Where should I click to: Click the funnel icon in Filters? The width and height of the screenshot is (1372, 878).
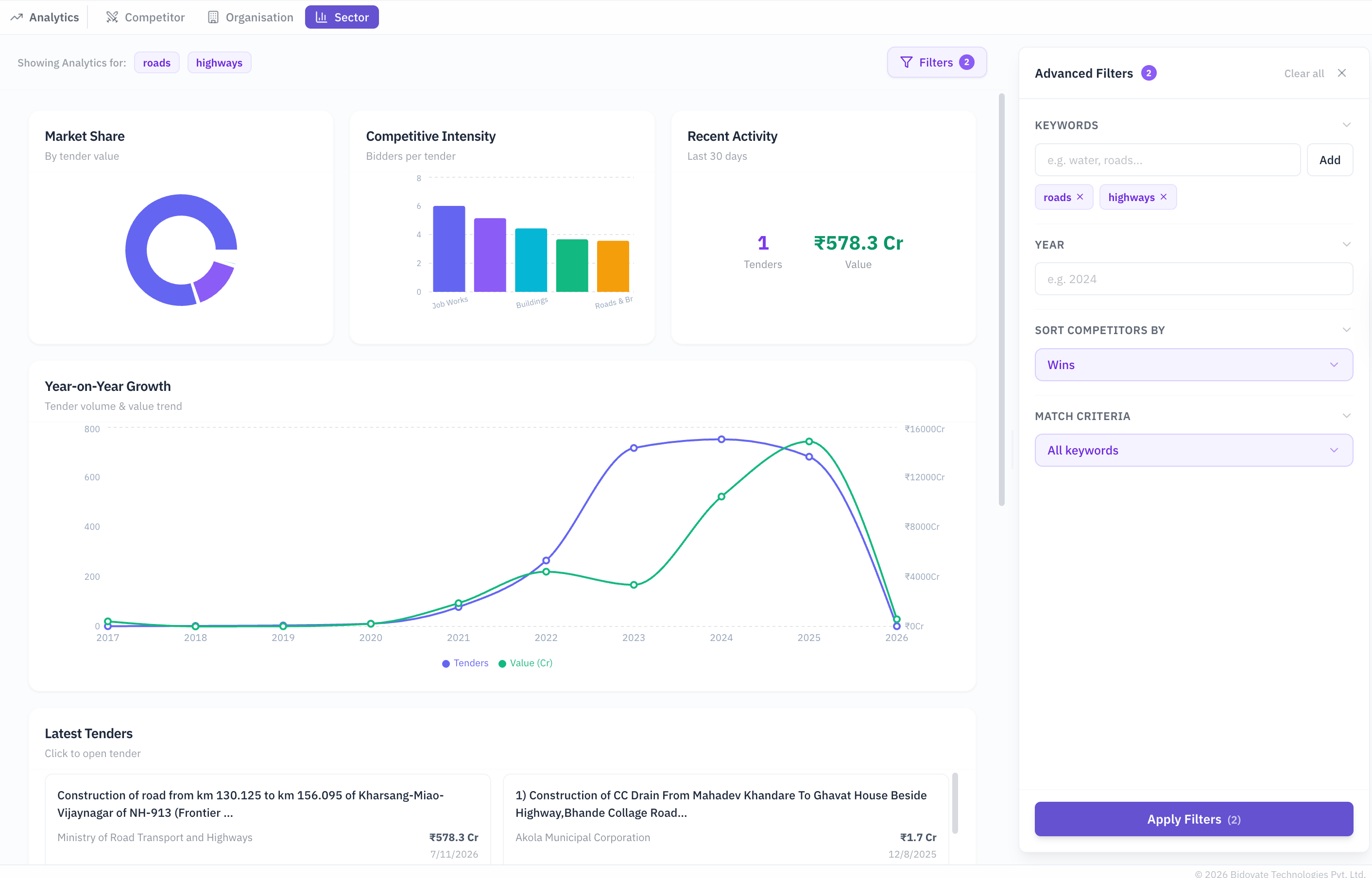906,62
